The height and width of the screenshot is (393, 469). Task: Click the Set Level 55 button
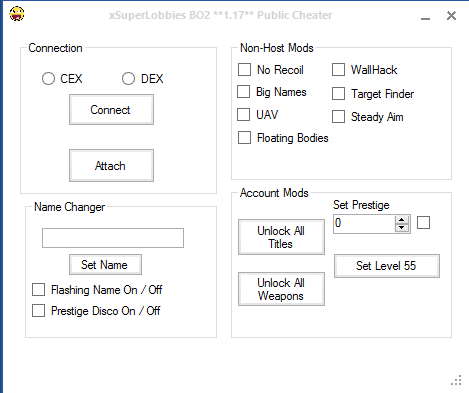pos(387,266)
